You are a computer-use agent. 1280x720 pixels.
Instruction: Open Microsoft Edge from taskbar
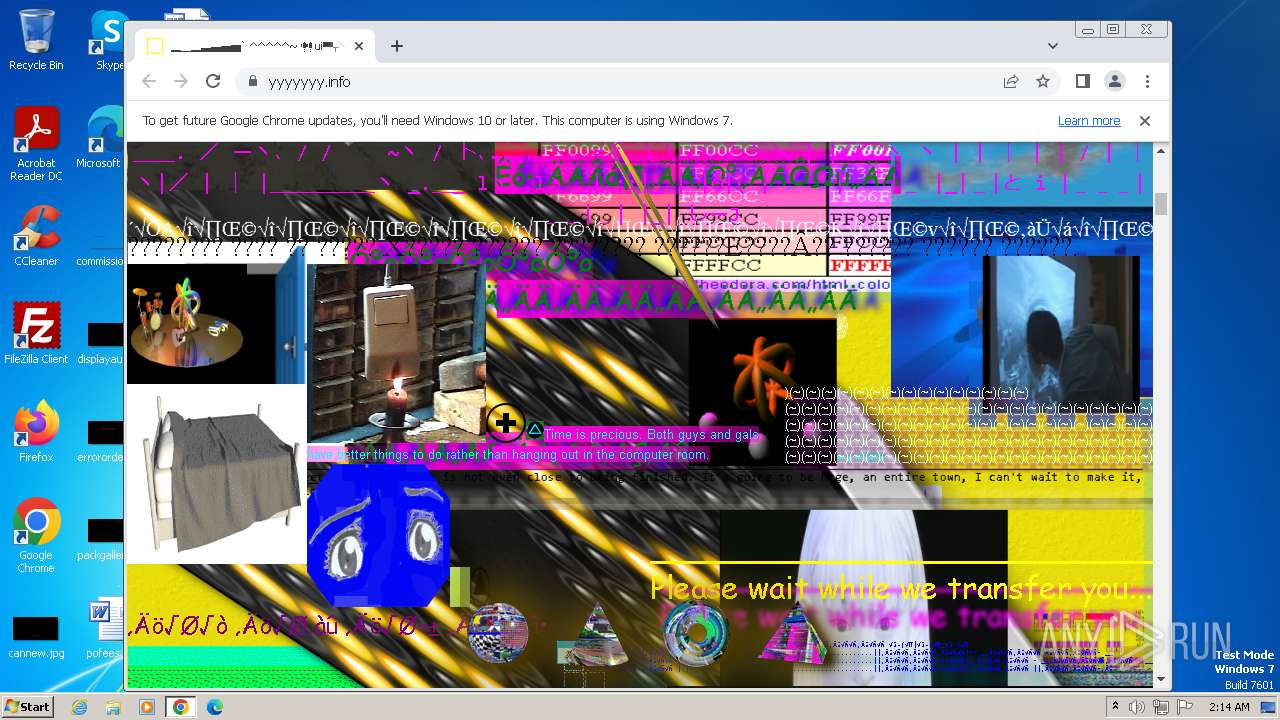point(214,707)
